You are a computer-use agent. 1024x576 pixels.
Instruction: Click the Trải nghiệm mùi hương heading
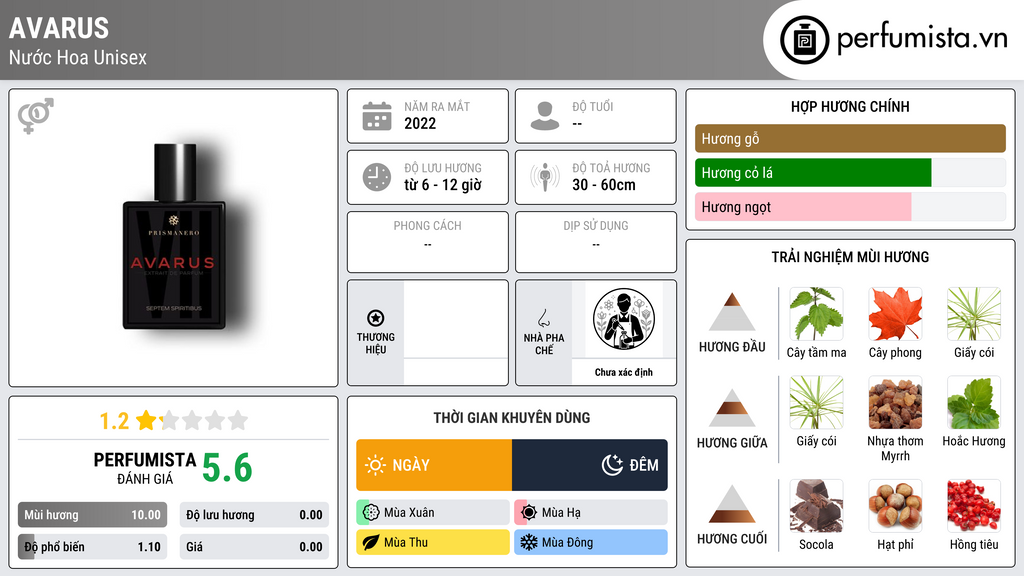click(850, 257)
